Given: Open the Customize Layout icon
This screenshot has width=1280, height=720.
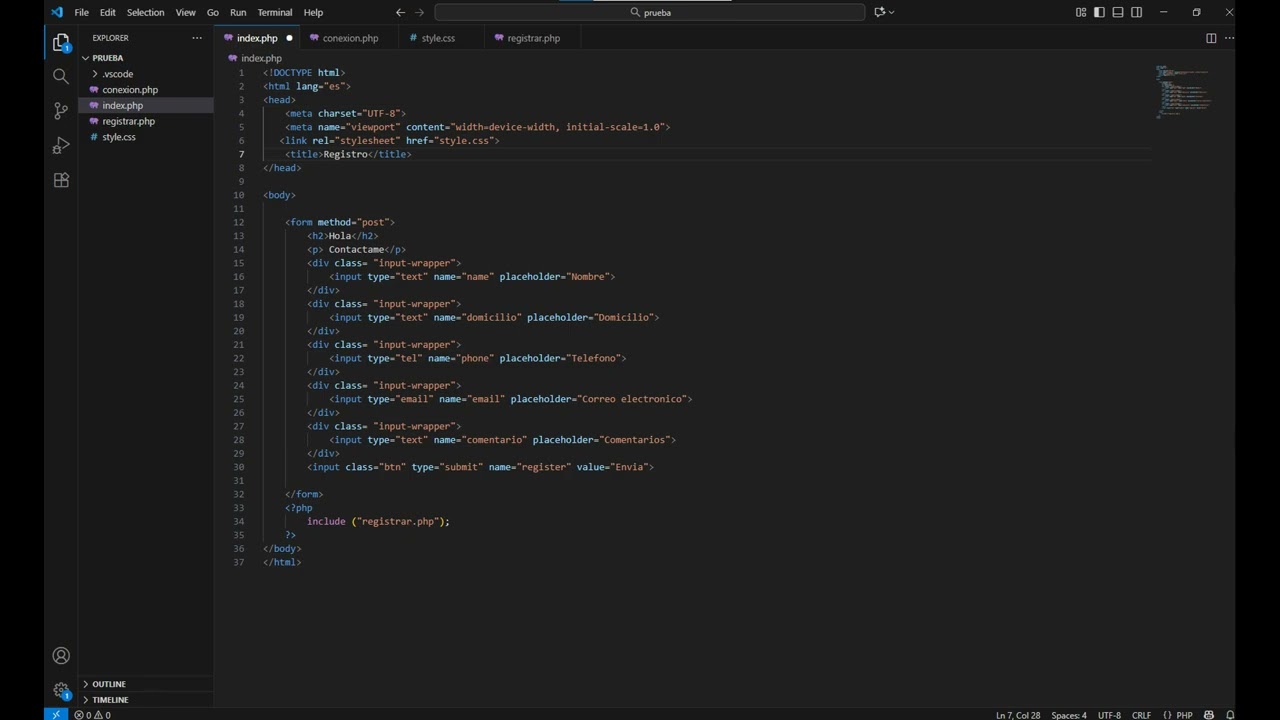Looking at the screenshot, I should 1081,12.
